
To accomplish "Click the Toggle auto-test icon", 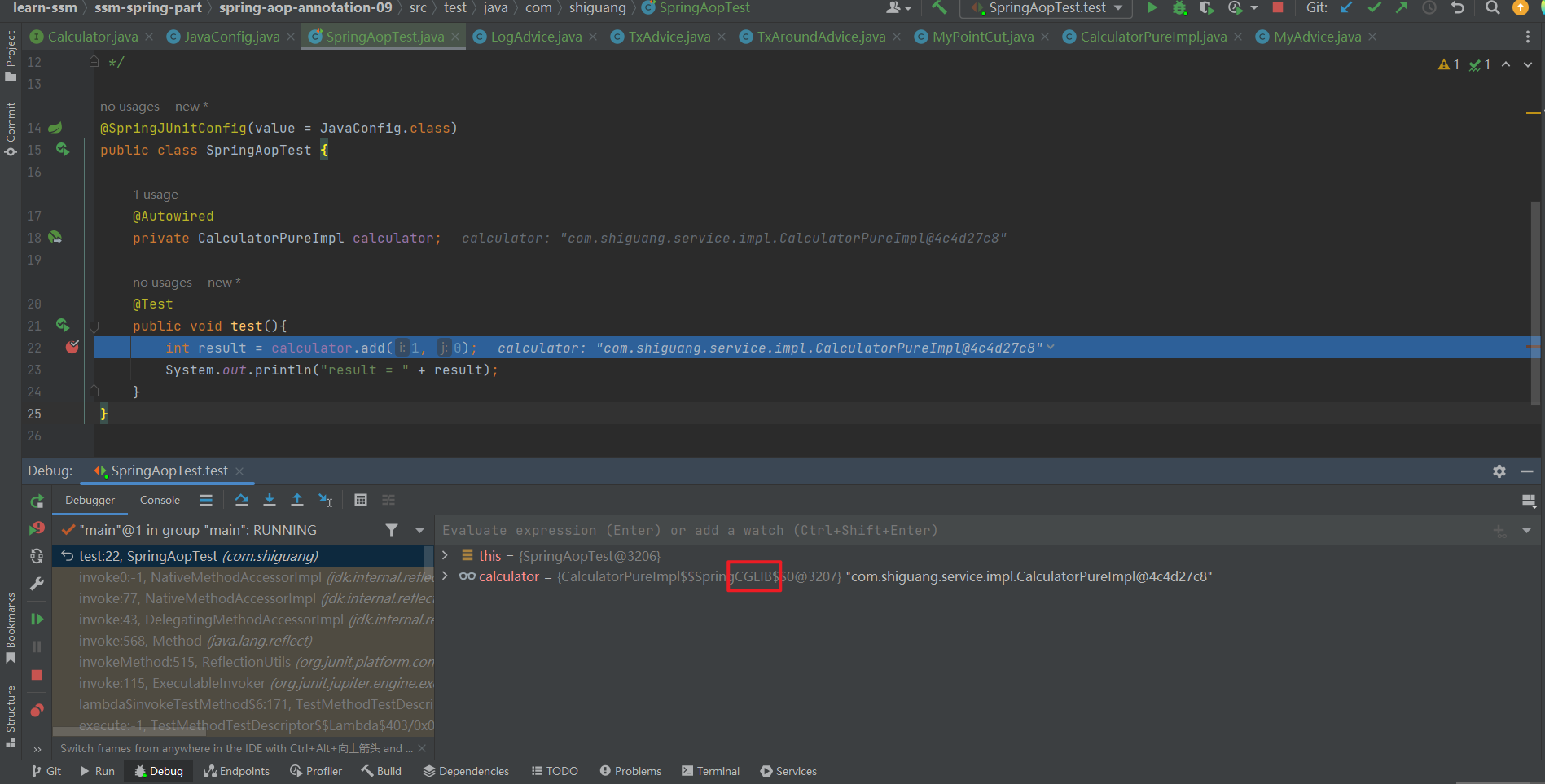I will coord(37,556).
